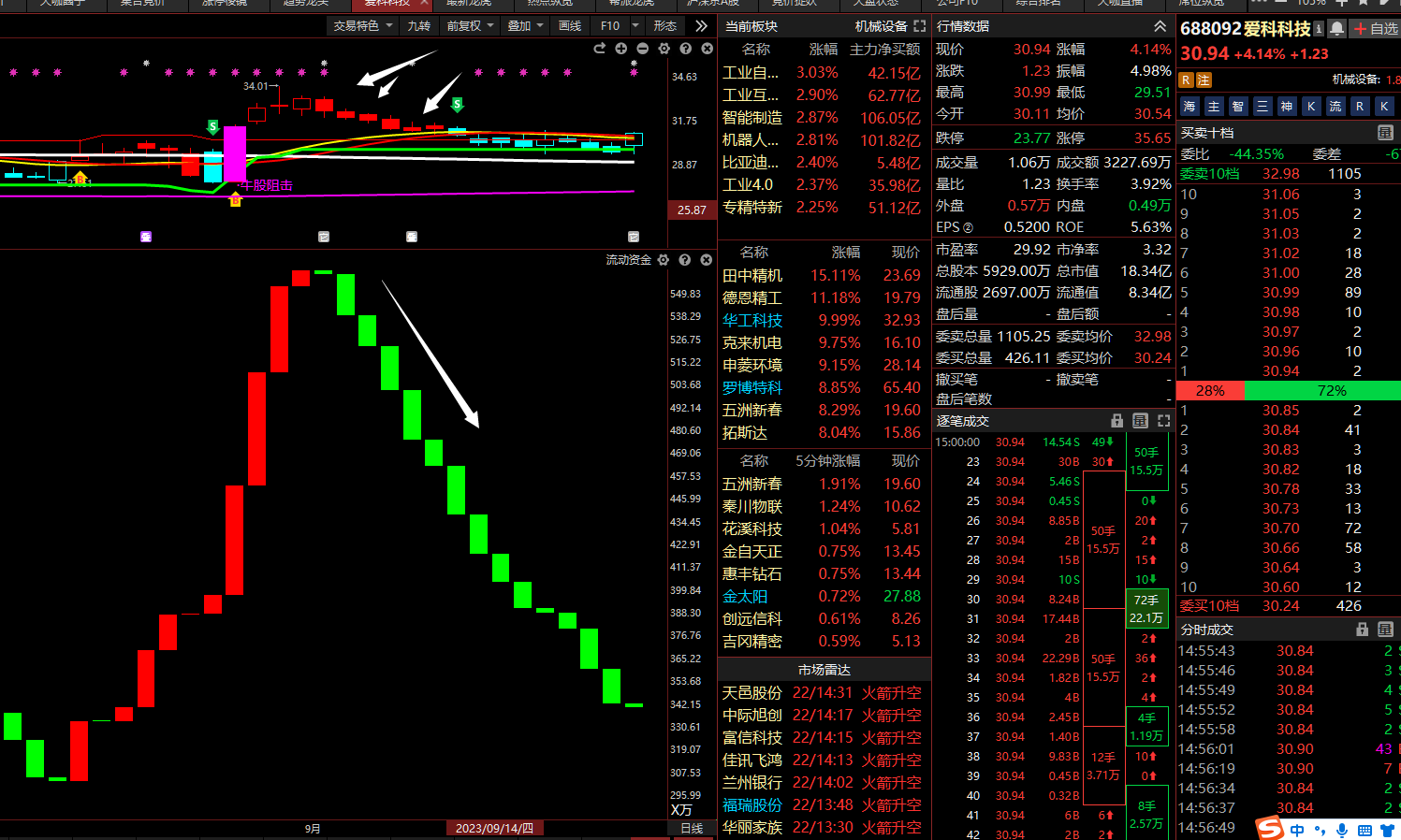Open the 智能制造 sector row
This screenshot has width=1401, height=840.
[x=824, y=118]
